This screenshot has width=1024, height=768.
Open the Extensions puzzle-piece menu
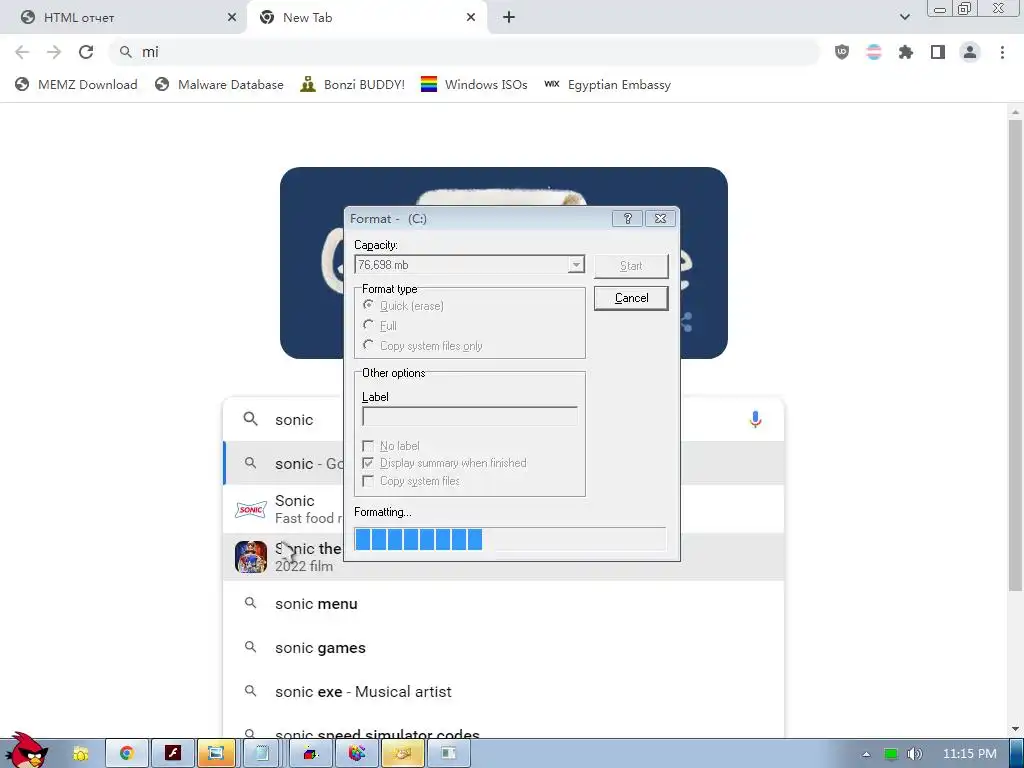906,52
